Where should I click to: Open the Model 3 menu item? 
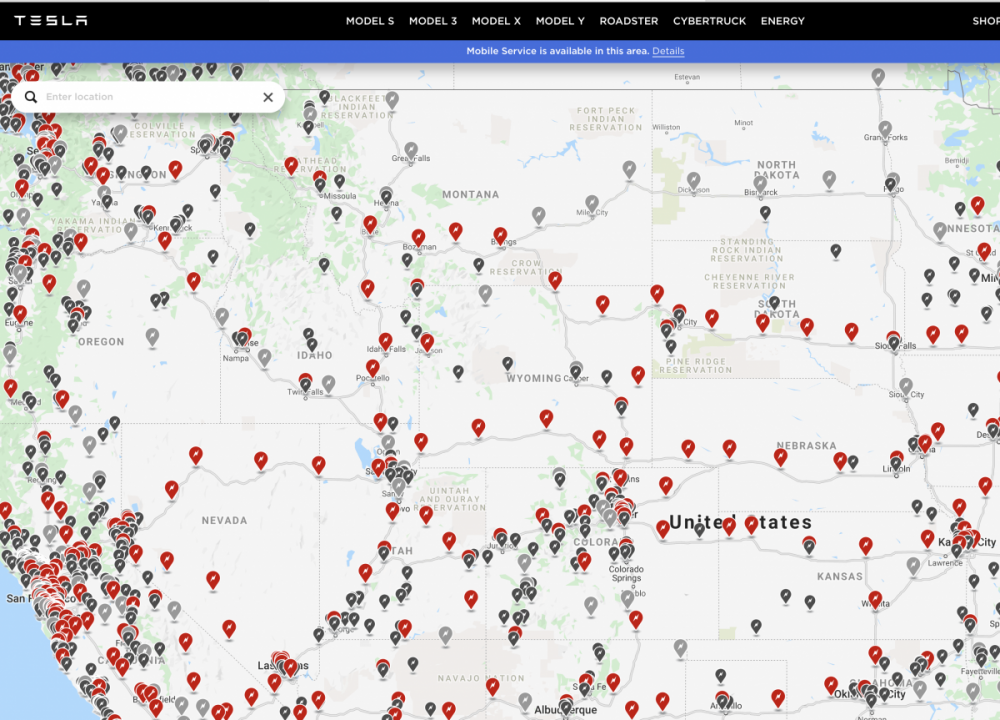pyautogui.click(x=433, y=21)
